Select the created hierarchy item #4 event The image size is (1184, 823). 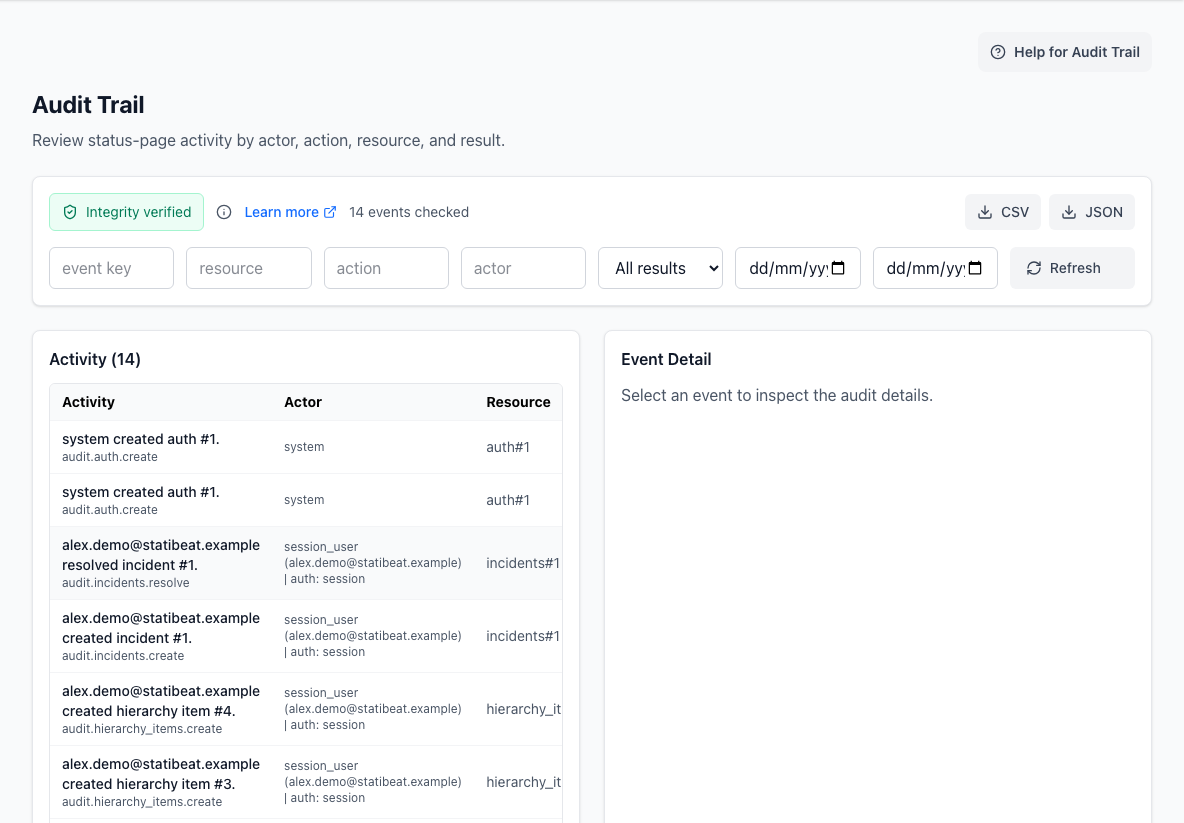pos(306,710)
